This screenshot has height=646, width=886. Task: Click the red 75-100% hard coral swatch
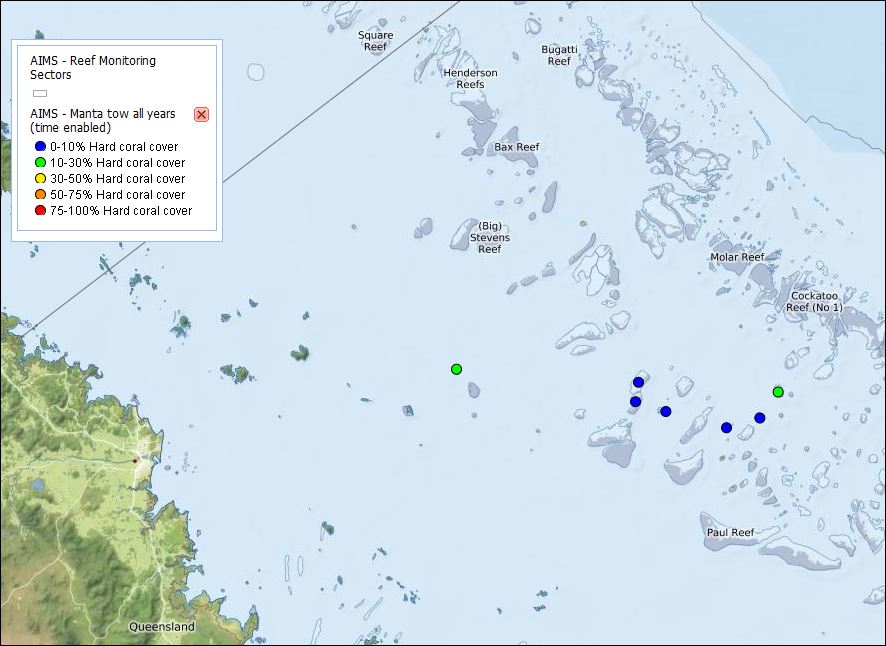coord(40,211)
